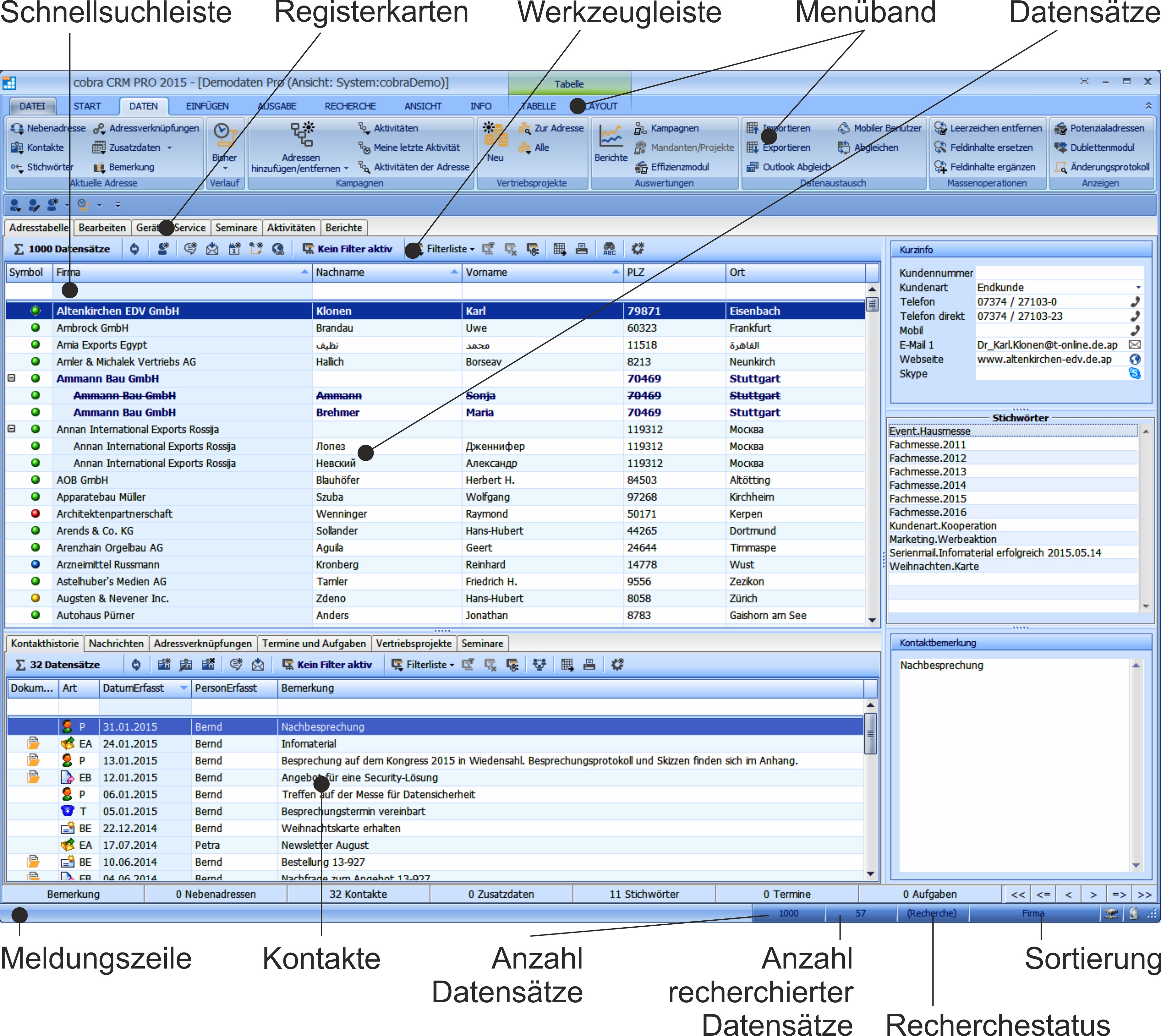Go to first record with << button
Image resolution: width=1161 pixels, height=1036 pixels.
click(1017, 894)
